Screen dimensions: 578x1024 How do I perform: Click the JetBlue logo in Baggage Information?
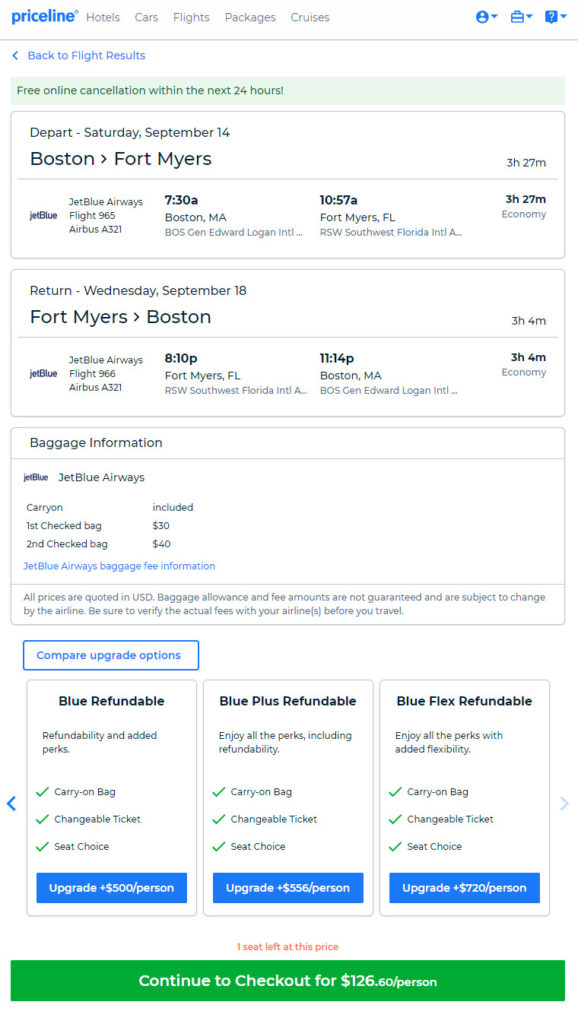(x=36, y=477)
